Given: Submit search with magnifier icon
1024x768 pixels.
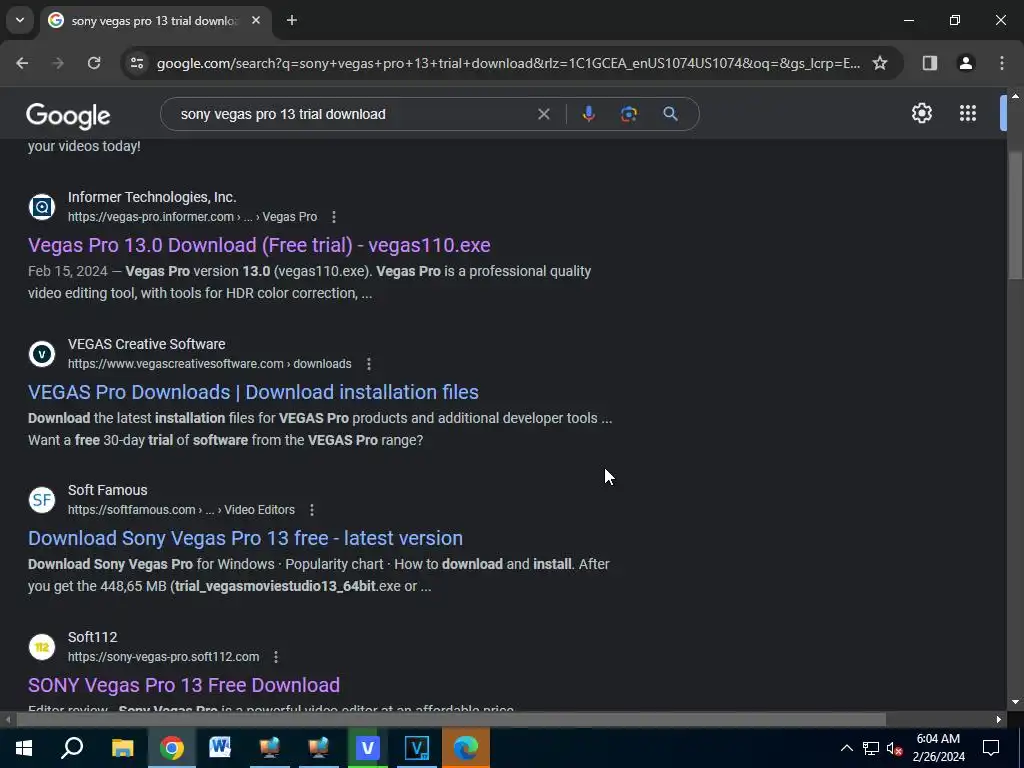Looking at the screenshot, I should pos(670,114).
